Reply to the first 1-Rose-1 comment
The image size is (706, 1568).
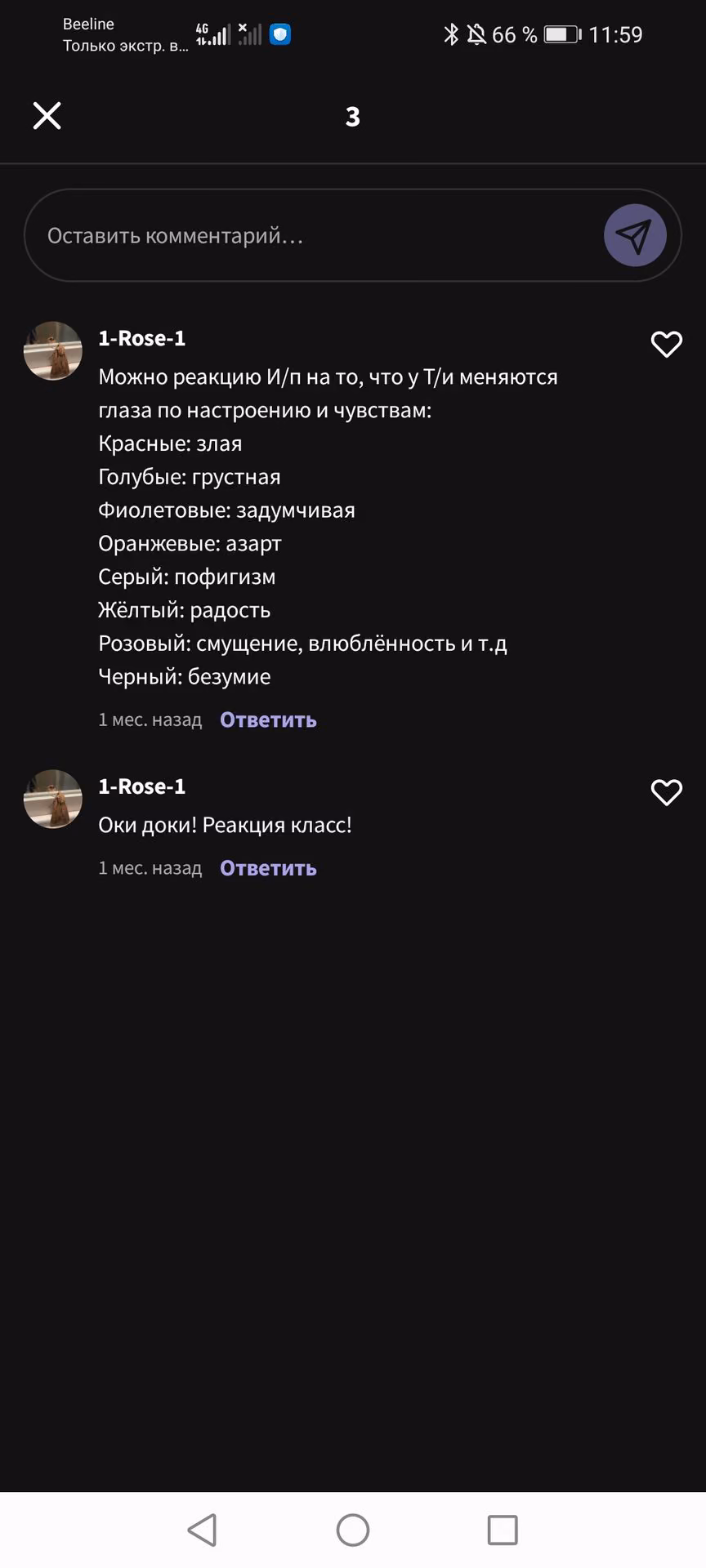pyautogui.click(x=268, y=719)
